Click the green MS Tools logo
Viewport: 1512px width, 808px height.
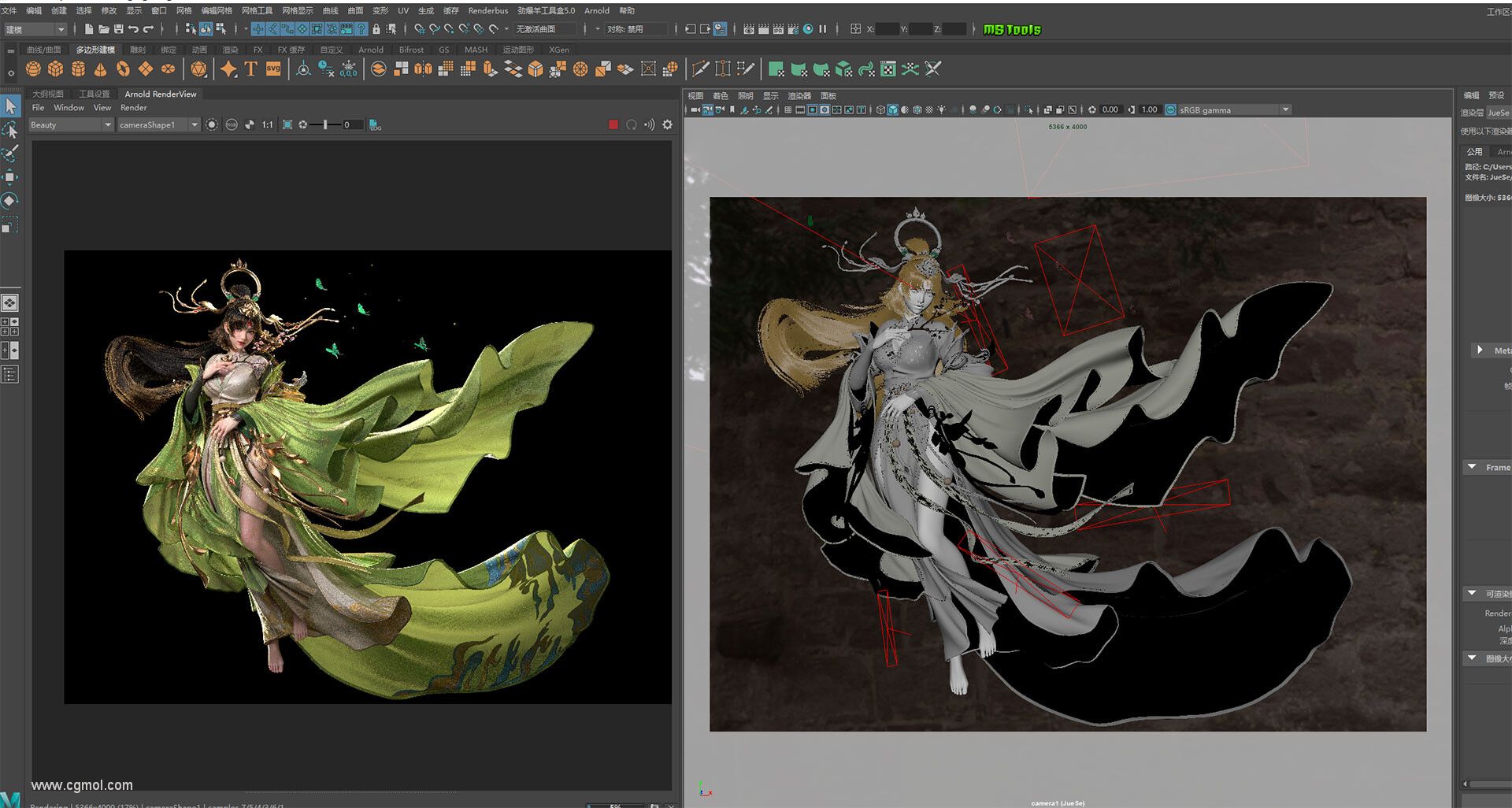coord(1012,29)
